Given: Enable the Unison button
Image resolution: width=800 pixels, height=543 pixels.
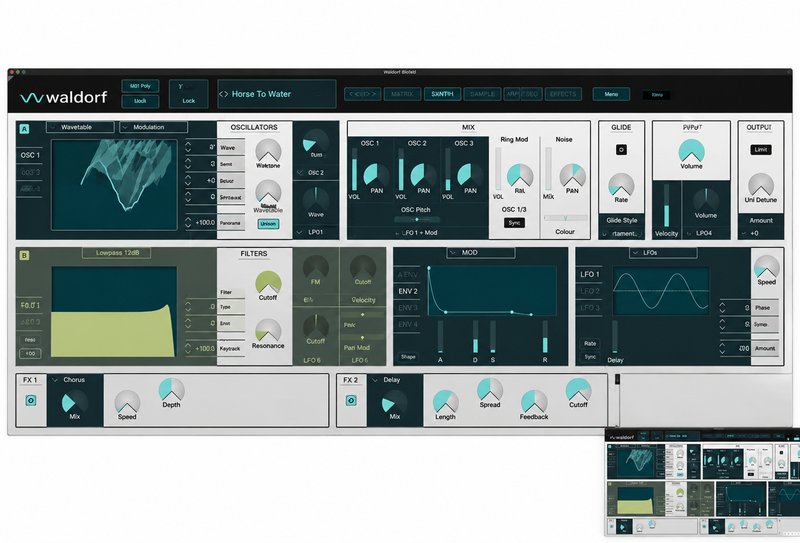Looking at the screenshot, I should click(268, 224).
